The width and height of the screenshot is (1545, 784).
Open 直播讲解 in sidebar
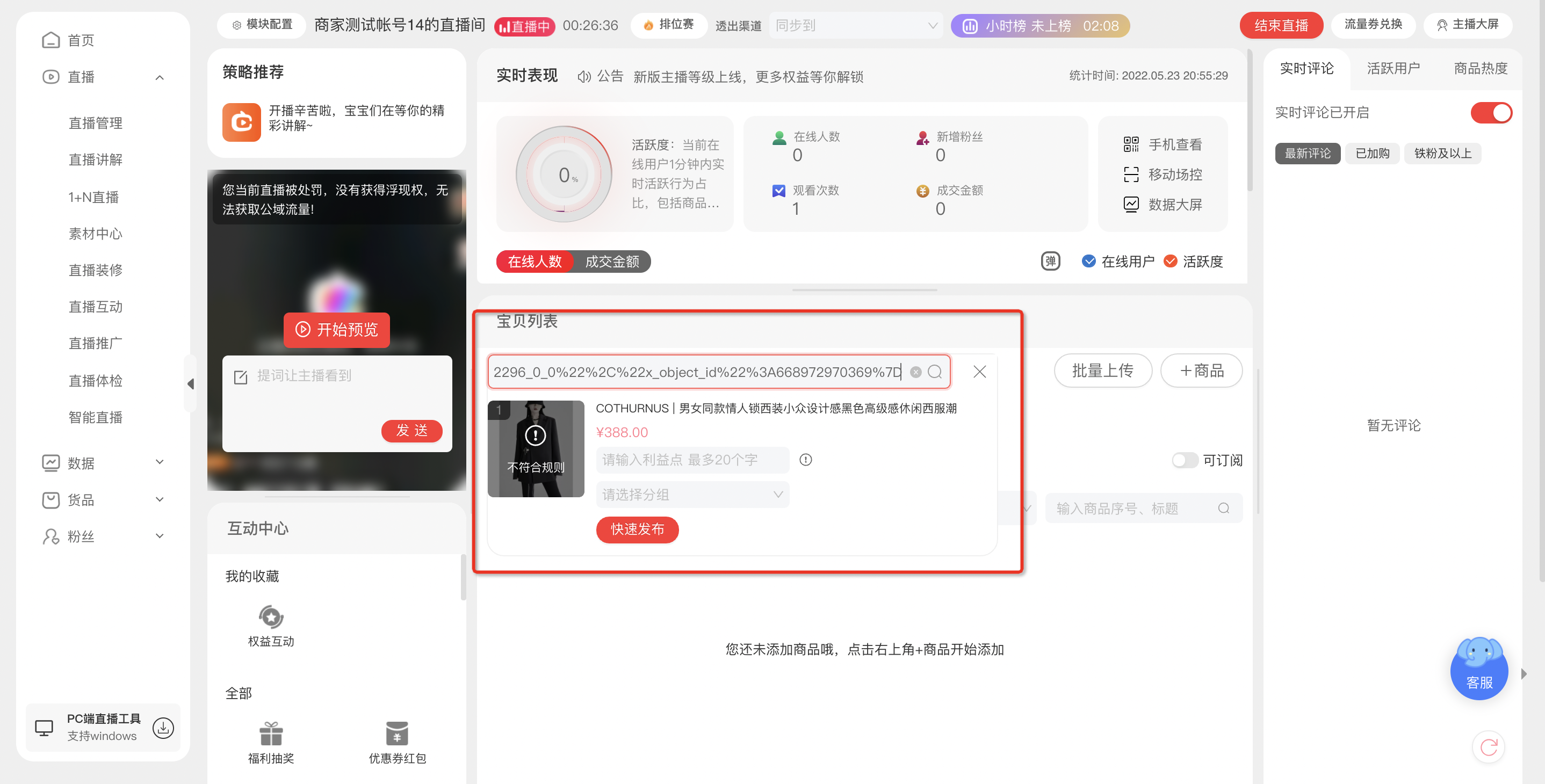[96, 159]
